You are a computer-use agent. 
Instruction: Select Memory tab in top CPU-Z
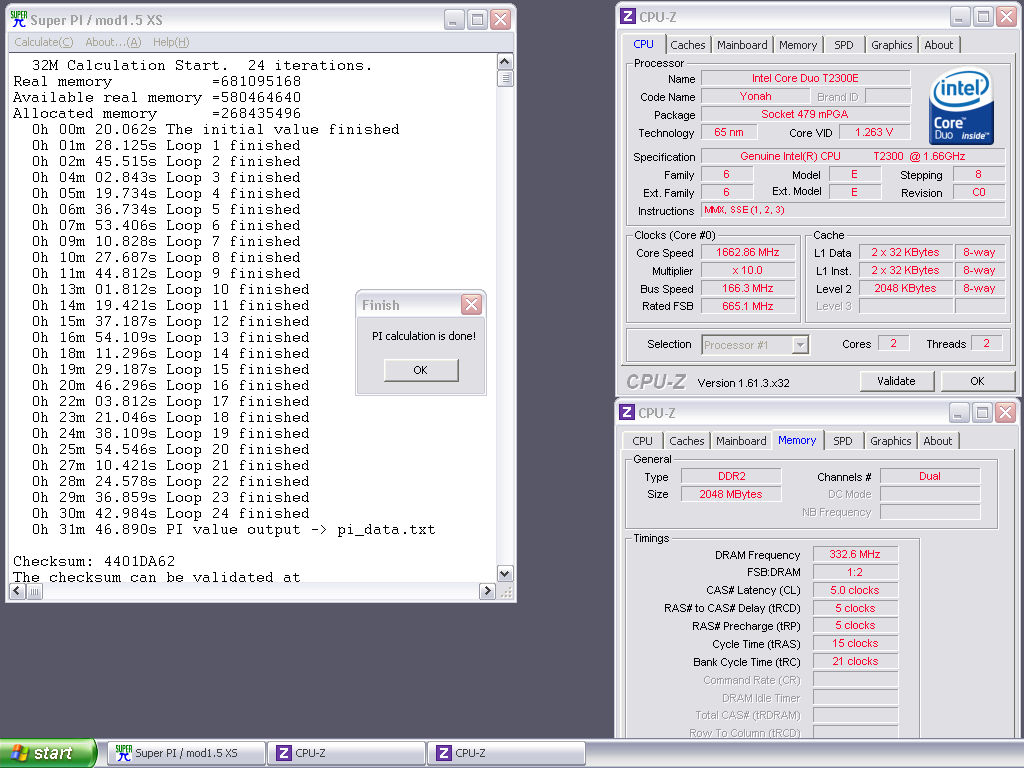(797, 45)
